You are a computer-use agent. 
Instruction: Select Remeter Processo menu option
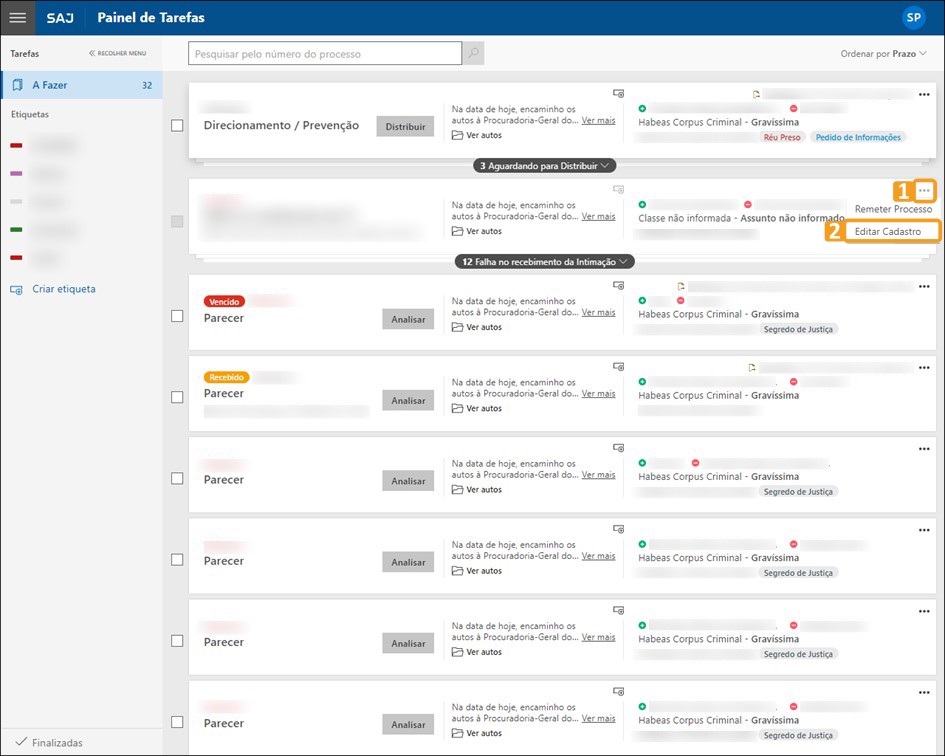[x=893, y=209]
